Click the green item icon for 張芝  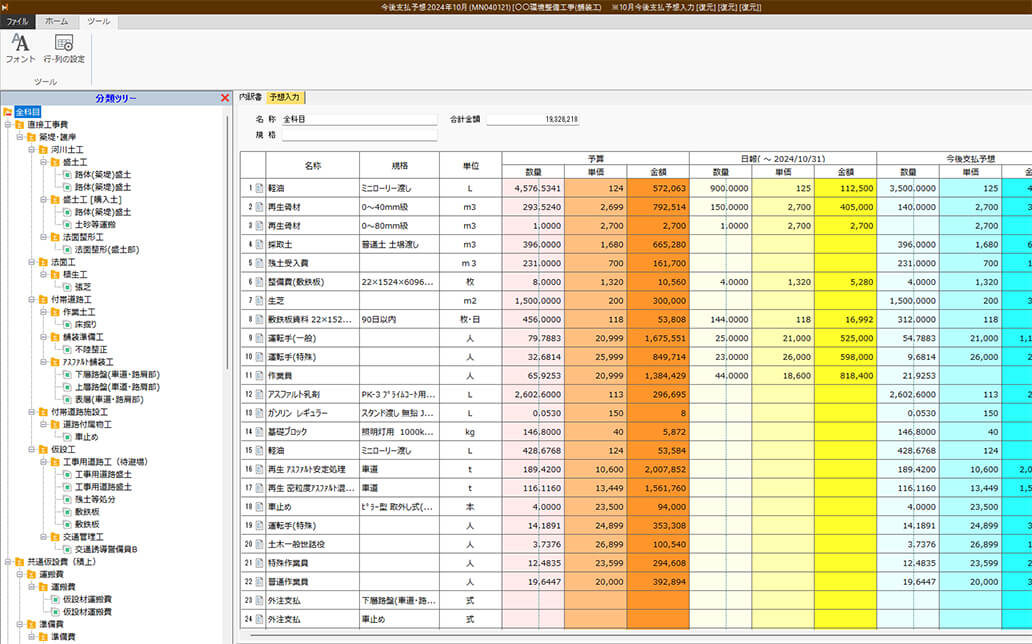point(66,286)
